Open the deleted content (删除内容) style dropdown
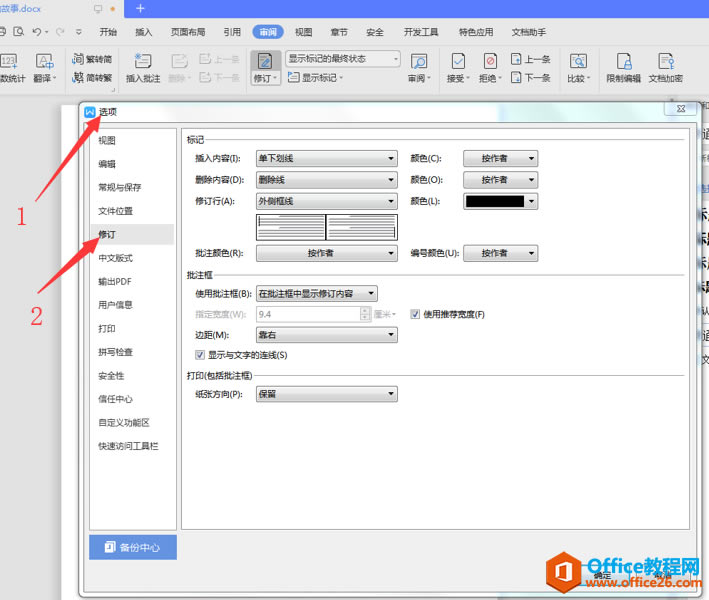The image size is (709, 600). tap(326, 180)
